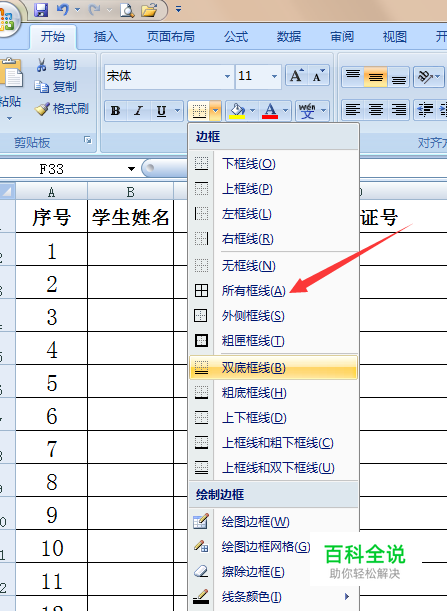Toggle bold formatting

[x=116, y=111]
